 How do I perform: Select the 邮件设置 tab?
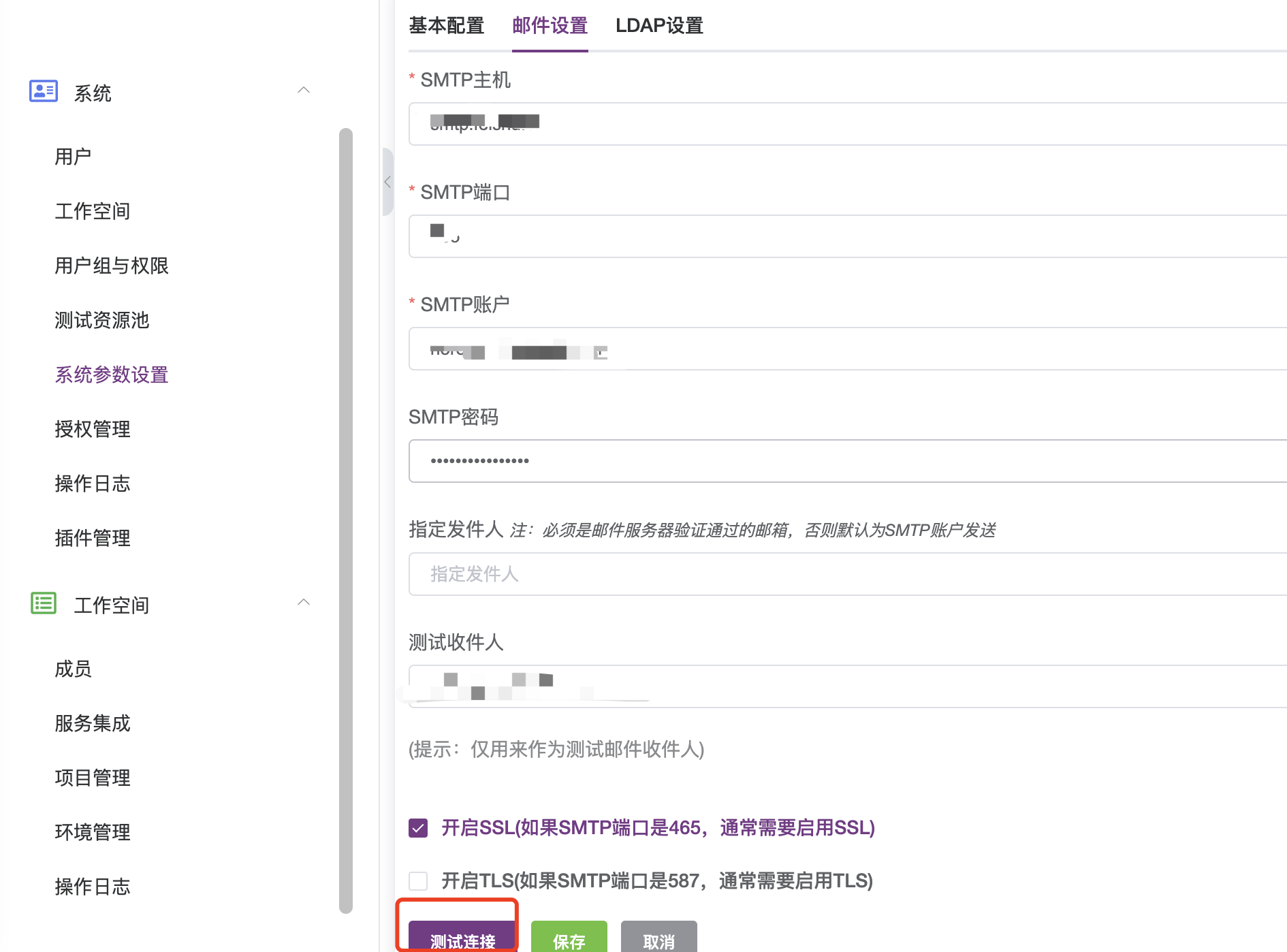click(x=550, y=25)
